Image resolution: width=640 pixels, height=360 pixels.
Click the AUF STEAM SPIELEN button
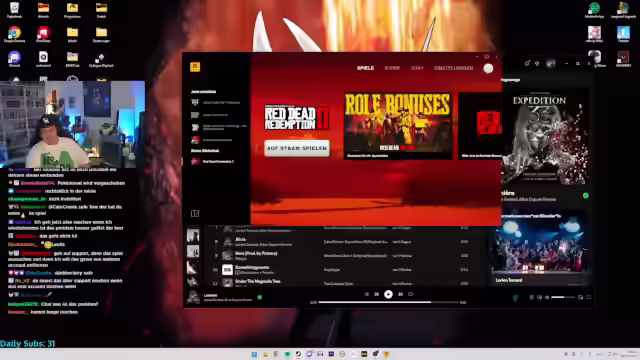tap(297, 148)
